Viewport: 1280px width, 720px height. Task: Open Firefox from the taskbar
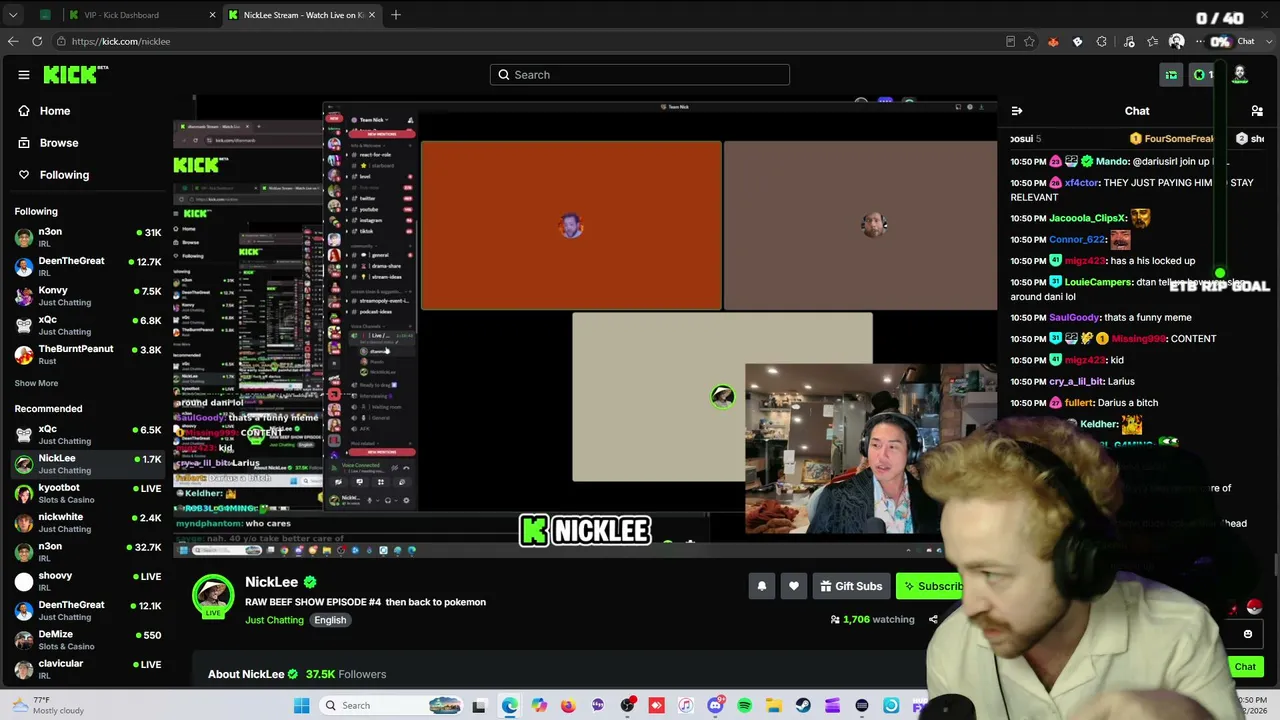click(568, 706)
